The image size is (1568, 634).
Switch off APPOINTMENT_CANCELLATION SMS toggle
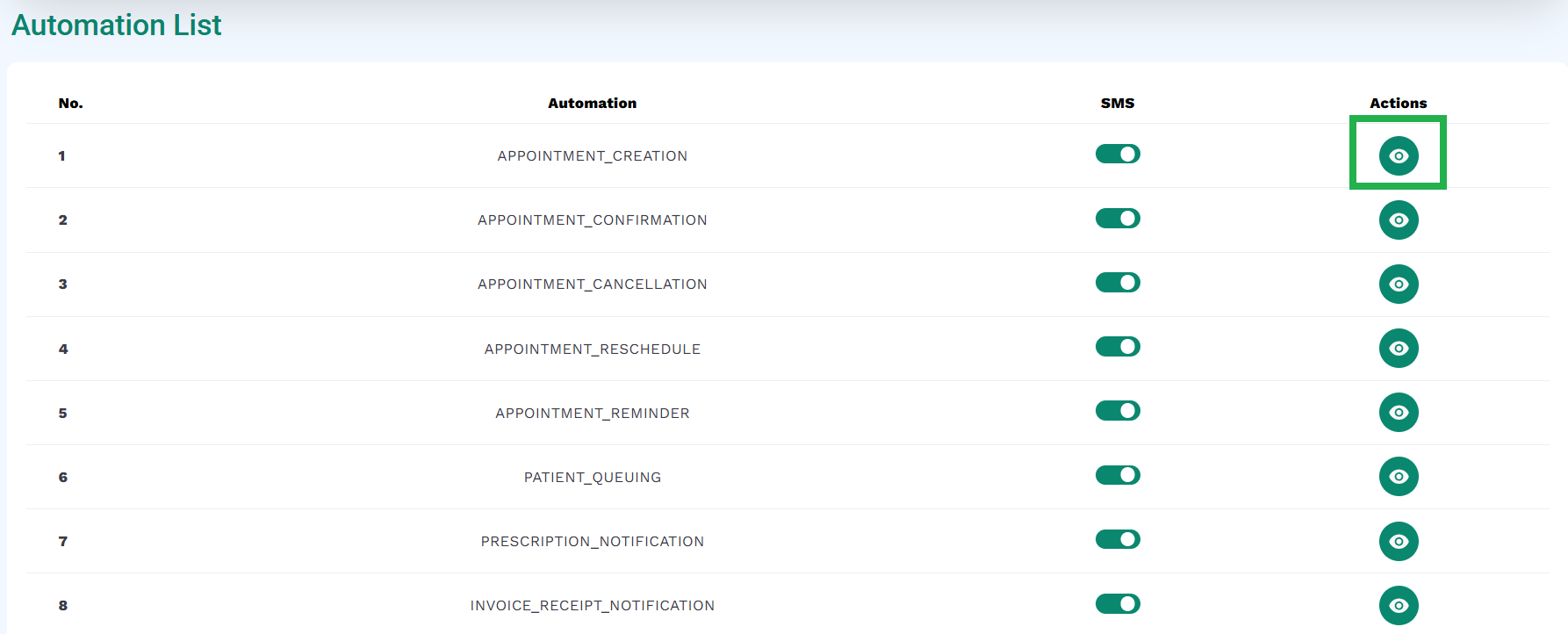pos(1118,282)
